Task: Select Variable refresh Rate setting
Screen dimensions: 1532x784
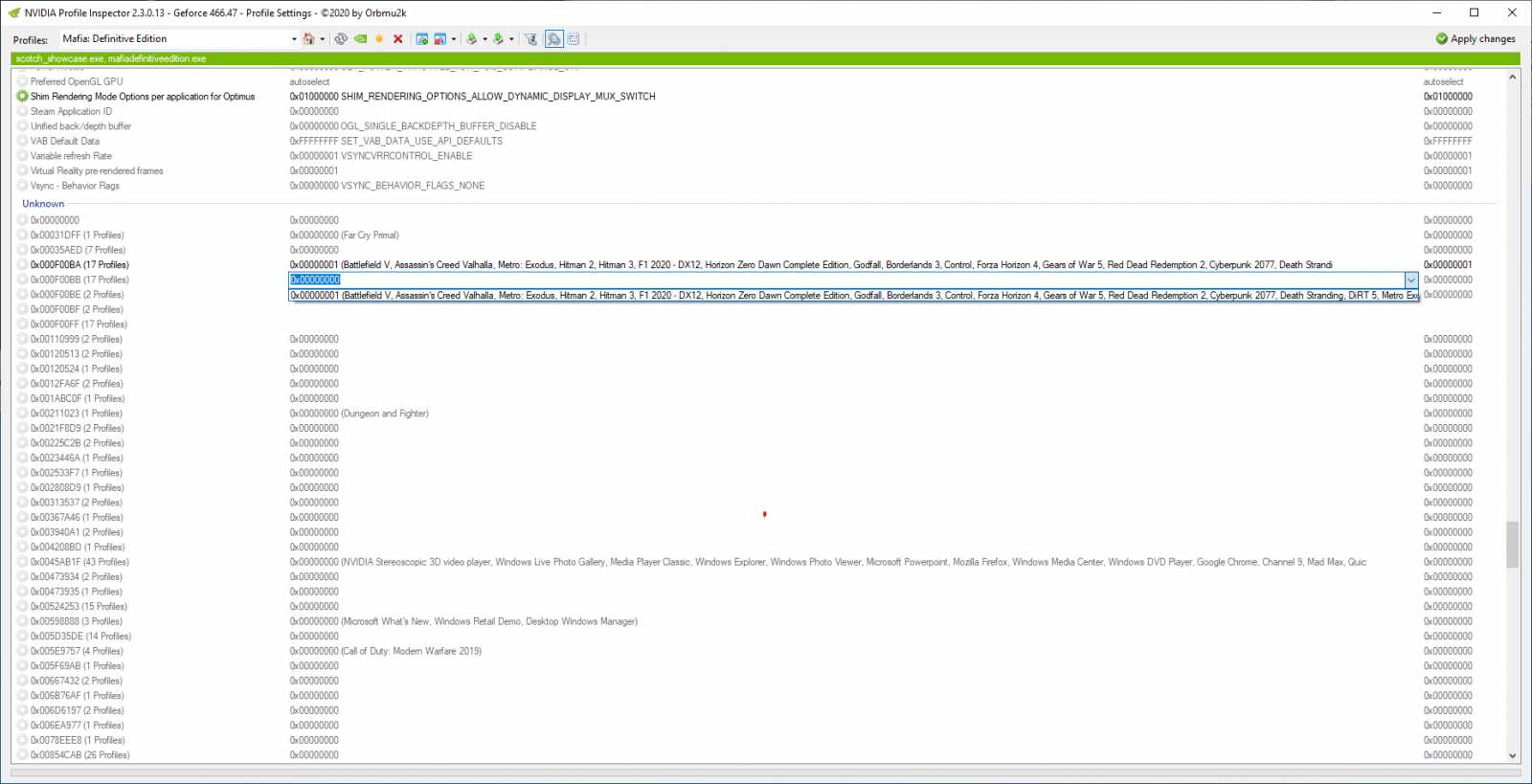Action: click(71, 156)
